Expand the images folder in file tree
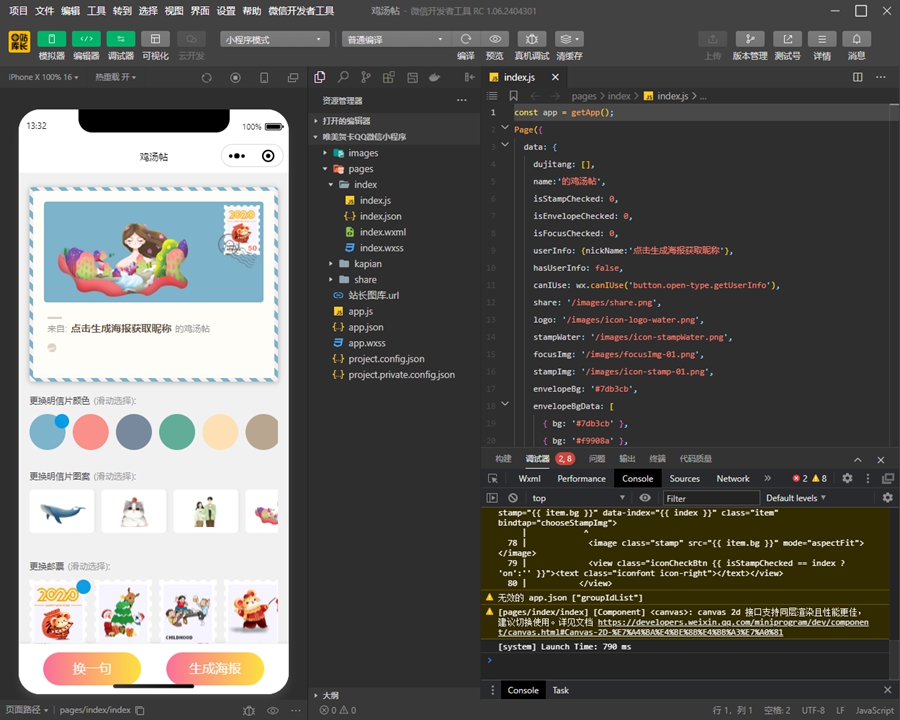Screen dimensions: 900x720 click(362, 153)
